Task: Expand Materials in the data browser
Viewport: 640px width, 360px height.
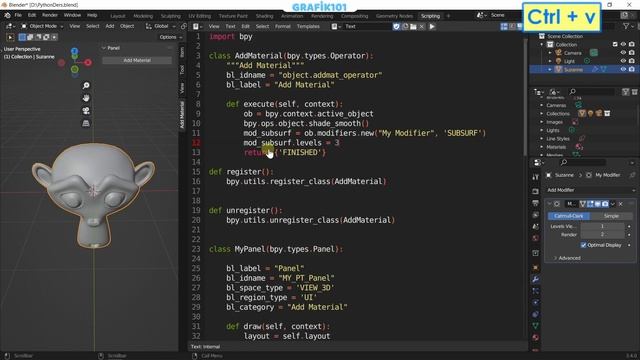Action: (542, 147)
